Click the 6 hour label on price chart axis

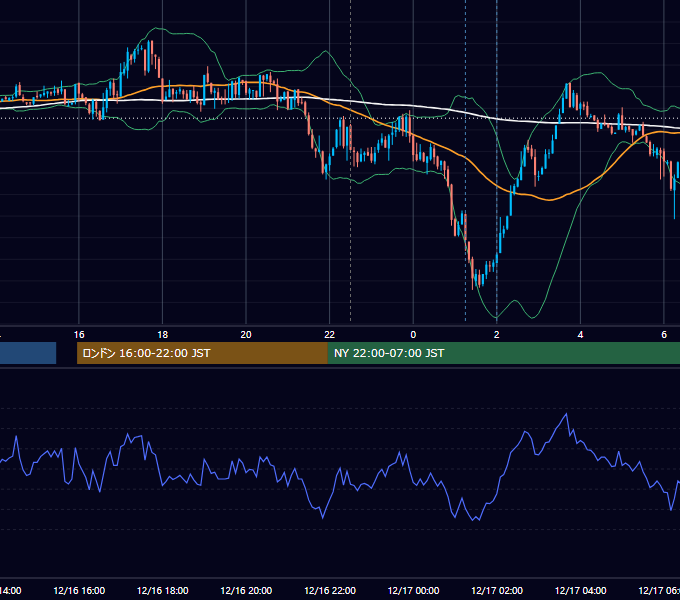point(664,335)
